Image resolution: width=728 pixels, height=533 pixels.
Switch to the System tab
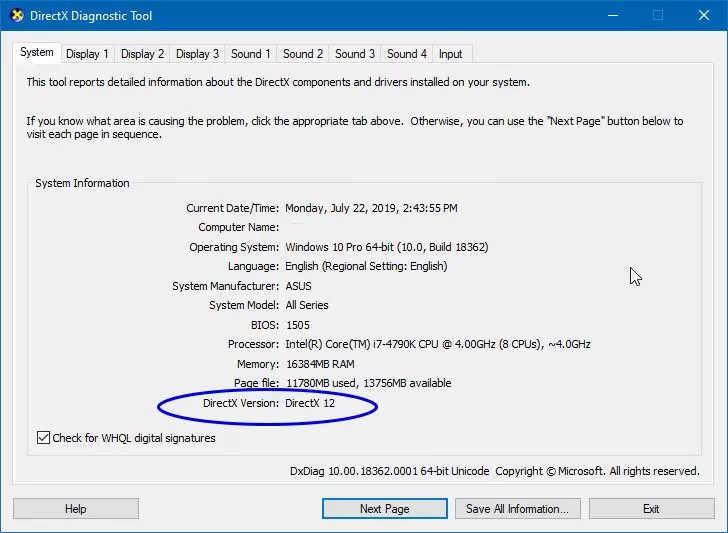(x=36, y=53)
